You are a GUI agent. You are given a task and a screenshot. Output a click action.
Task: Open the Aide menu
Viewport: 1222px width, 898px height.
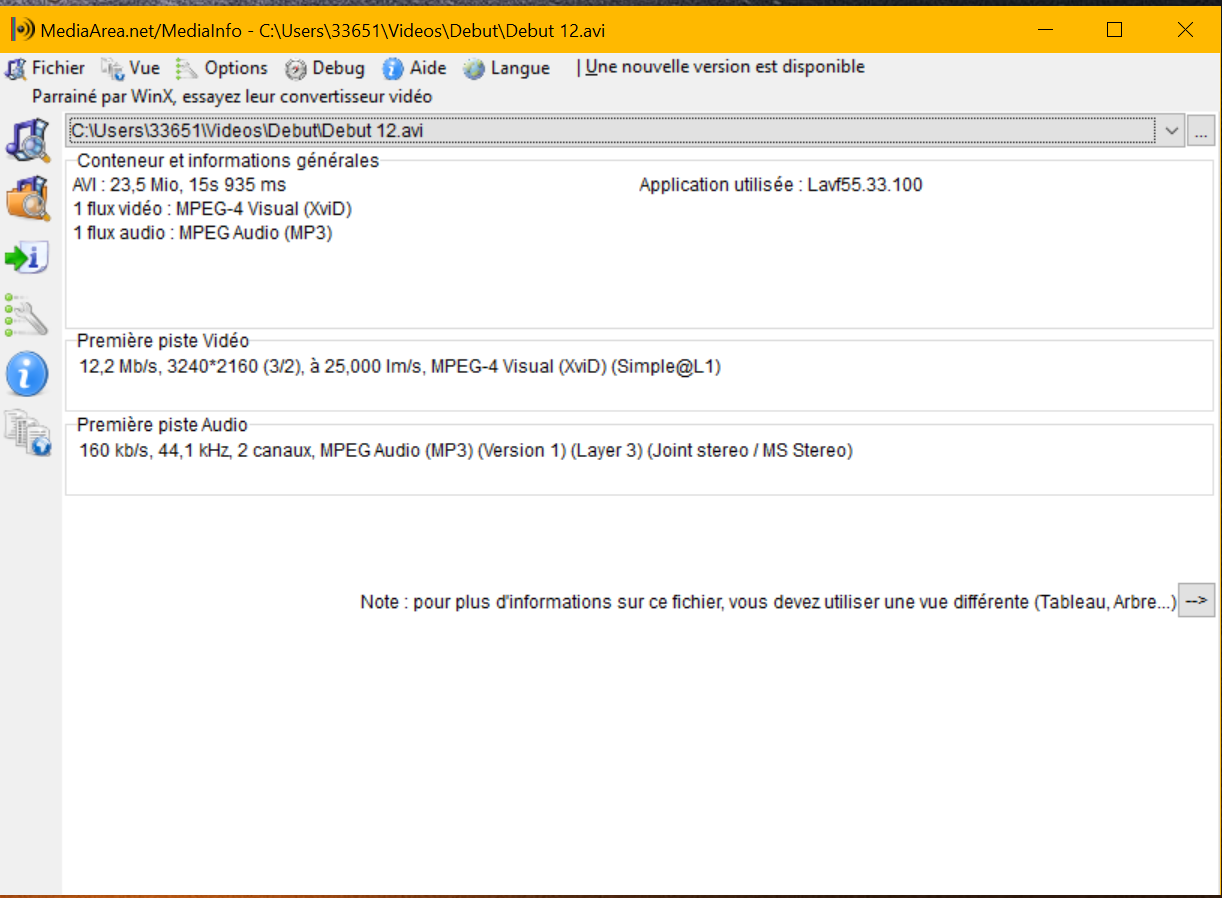tap(428, 68)
